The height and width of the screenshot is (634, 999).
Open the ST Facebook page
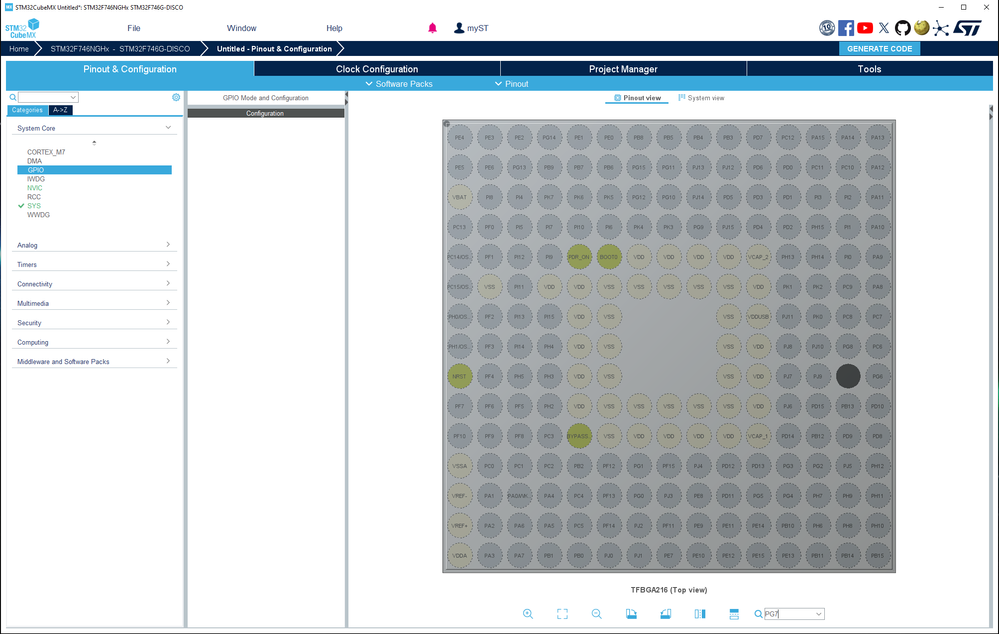[845, 27]
